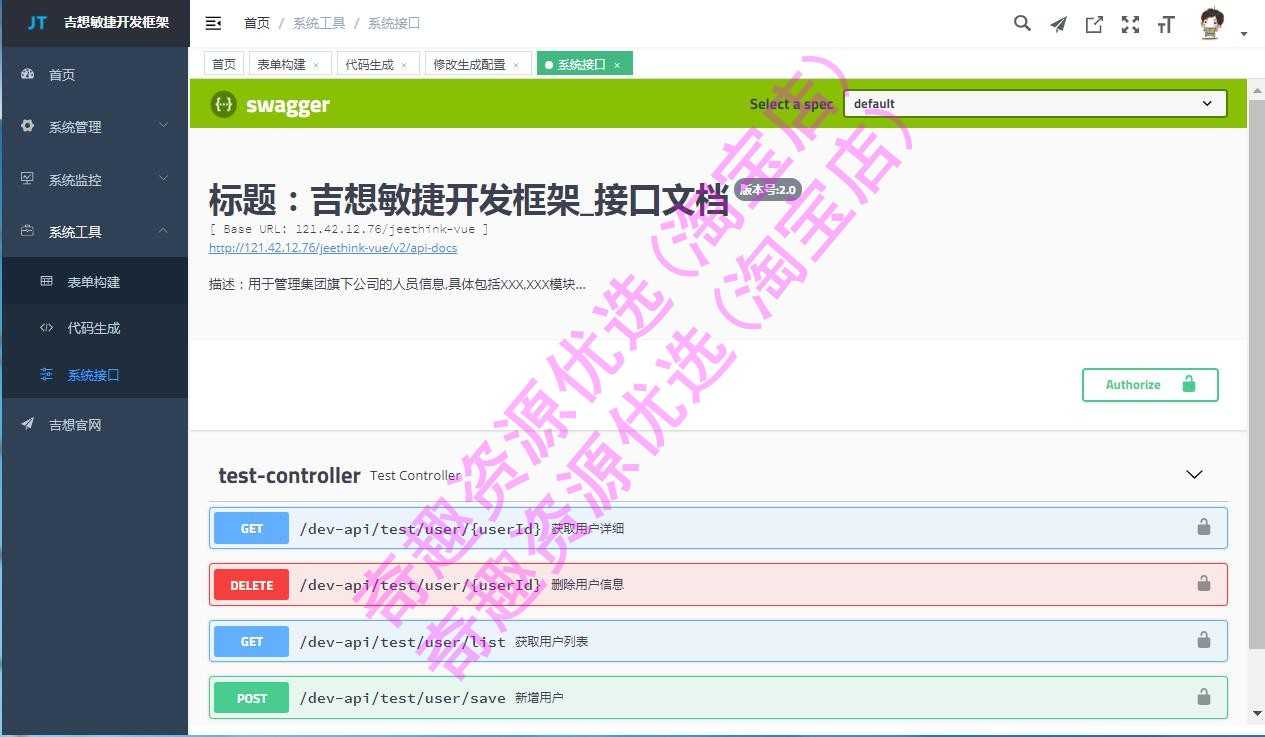This screenshot has width=1265, height=737.
Task: Click the JT logo in sidebar
Action: point(37,22)
